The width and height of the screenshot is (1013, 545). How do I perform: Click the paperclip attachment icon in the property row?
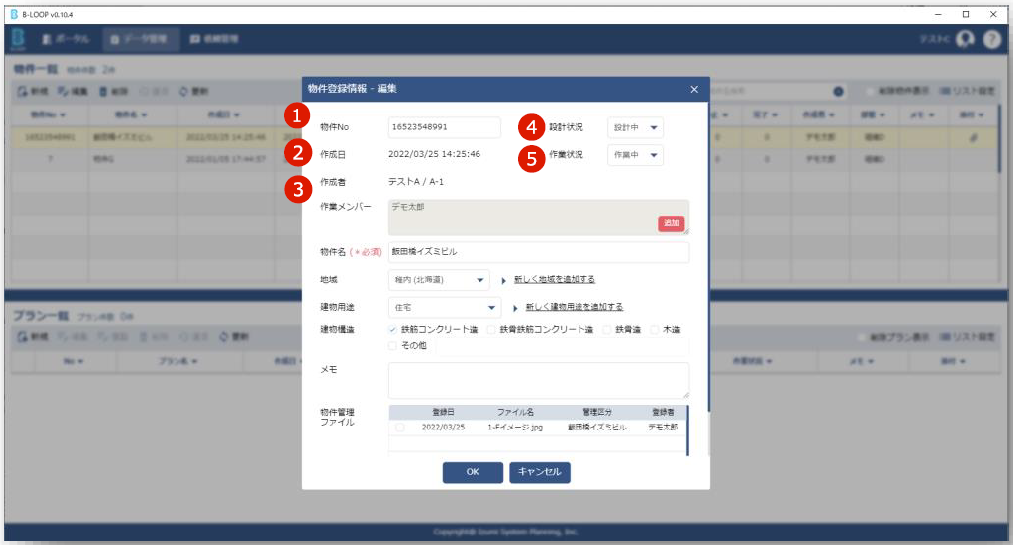point(974,138)
